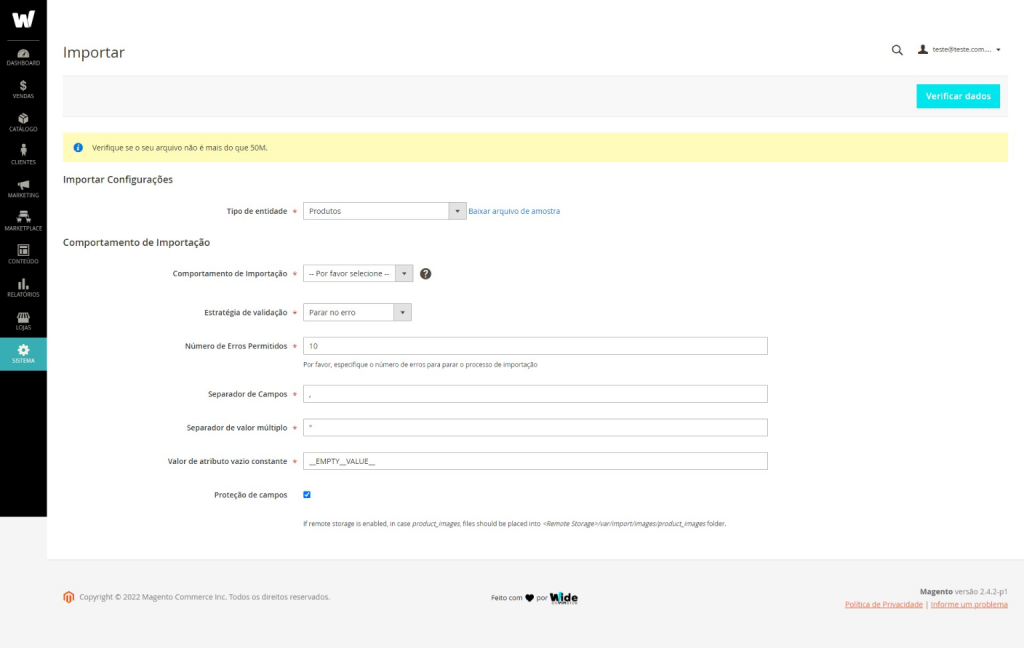Image resolution: width=1024 pixels, height=648 pixels.
Task: Open Política de Privacidade link
Action: 884,604
